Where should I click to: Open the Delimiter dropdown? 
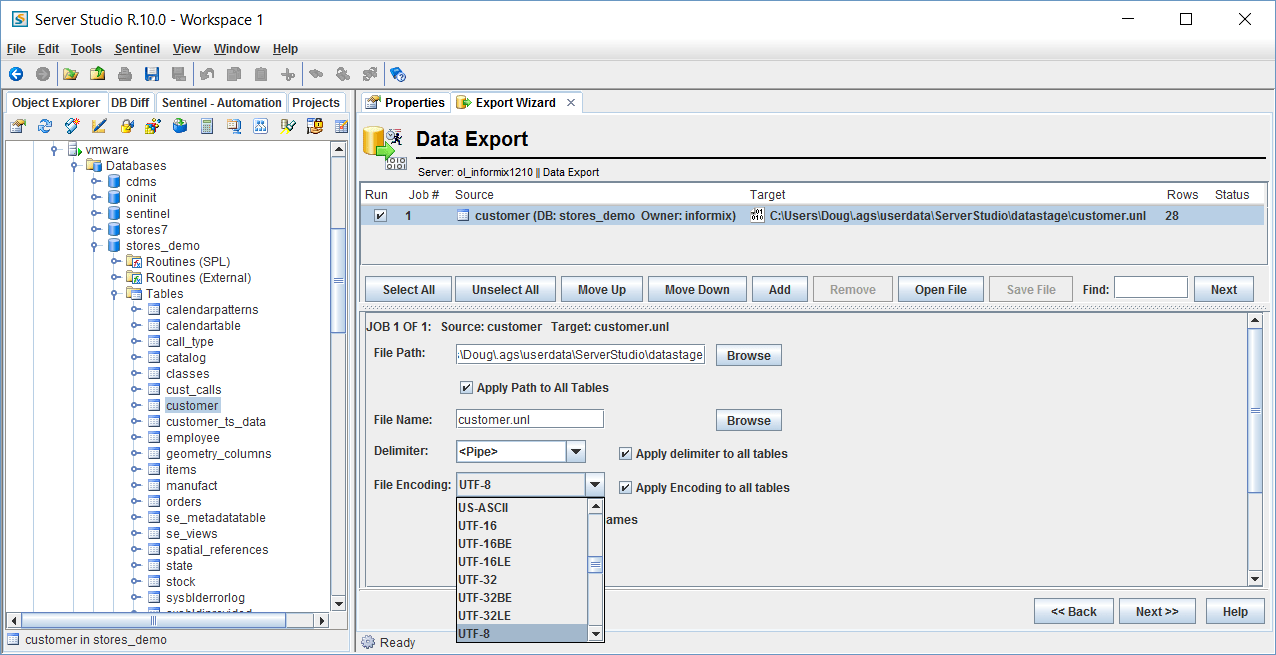576,452
